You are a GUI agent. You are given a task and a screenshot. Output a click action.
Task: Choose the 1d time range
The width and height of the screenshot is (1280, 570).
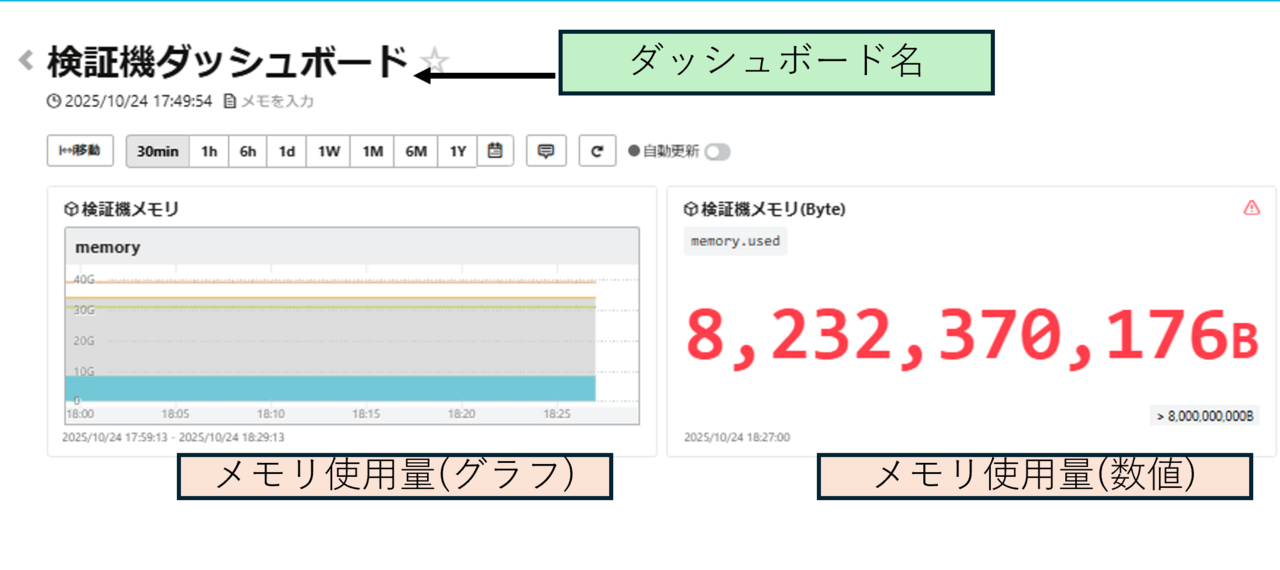coord(287,152)
